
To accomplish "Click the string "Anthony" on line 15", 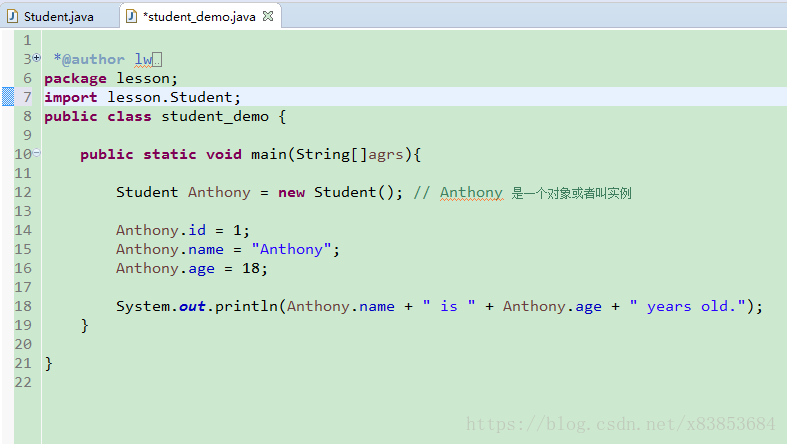I will click(291, 249).
